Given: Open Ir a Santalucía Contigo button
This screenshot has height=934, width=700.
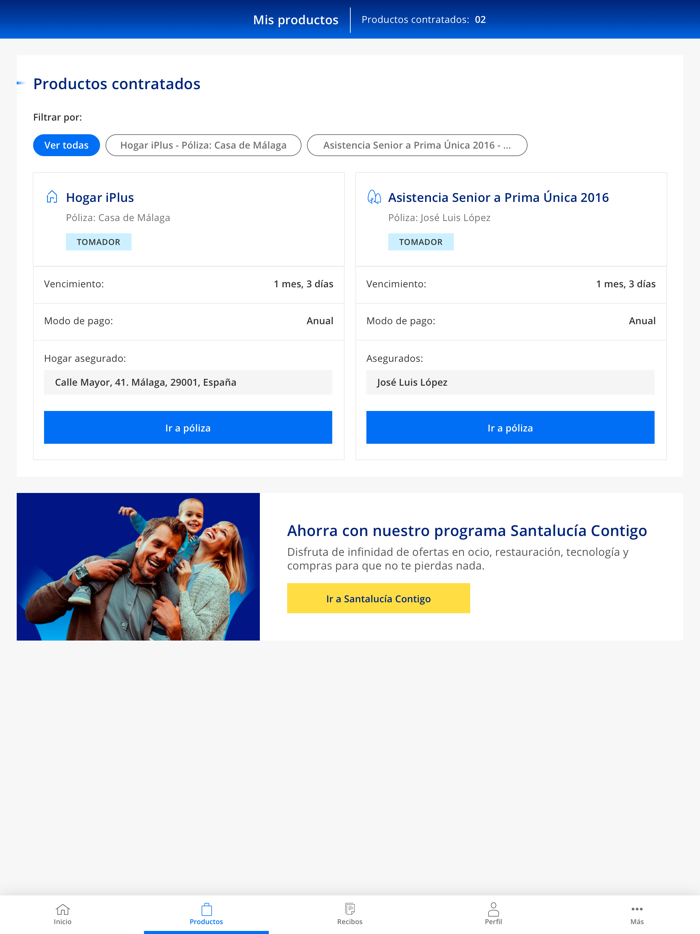Looking at the screenshot, I should pyautogui.click(x=378, y=599).
